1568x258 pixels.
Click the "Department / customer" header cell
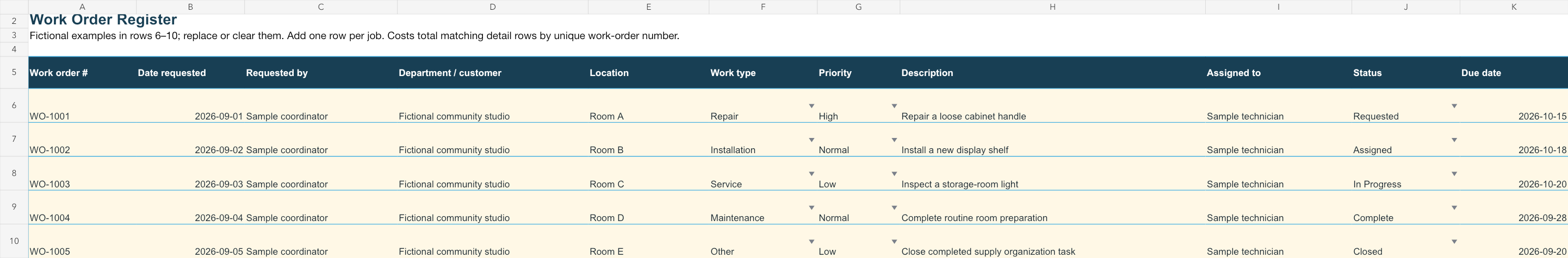coord(492,73)
